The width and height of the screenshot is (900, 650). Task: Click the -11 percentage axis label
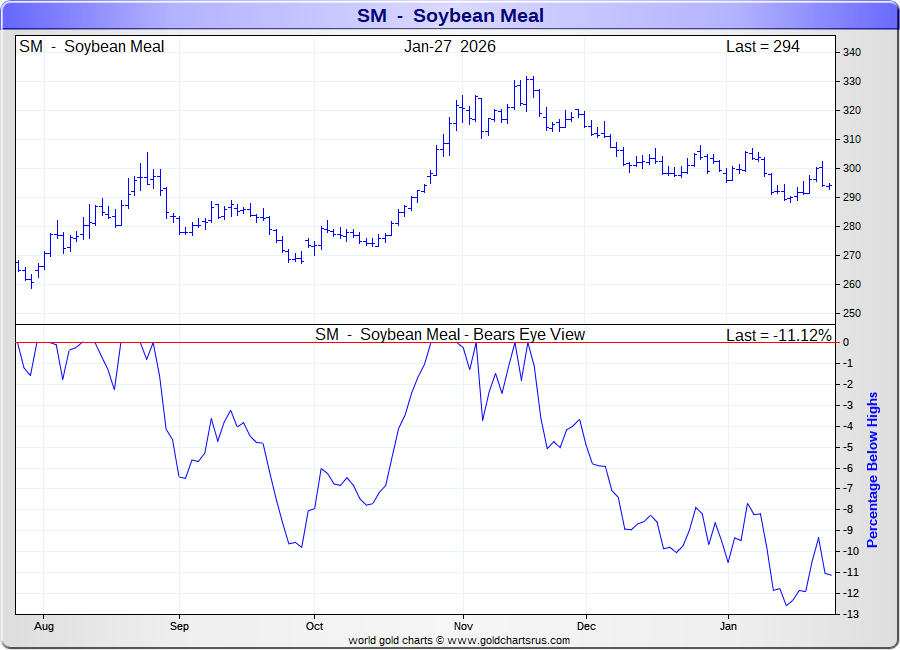pyautogui.click(x=850, y=572)
